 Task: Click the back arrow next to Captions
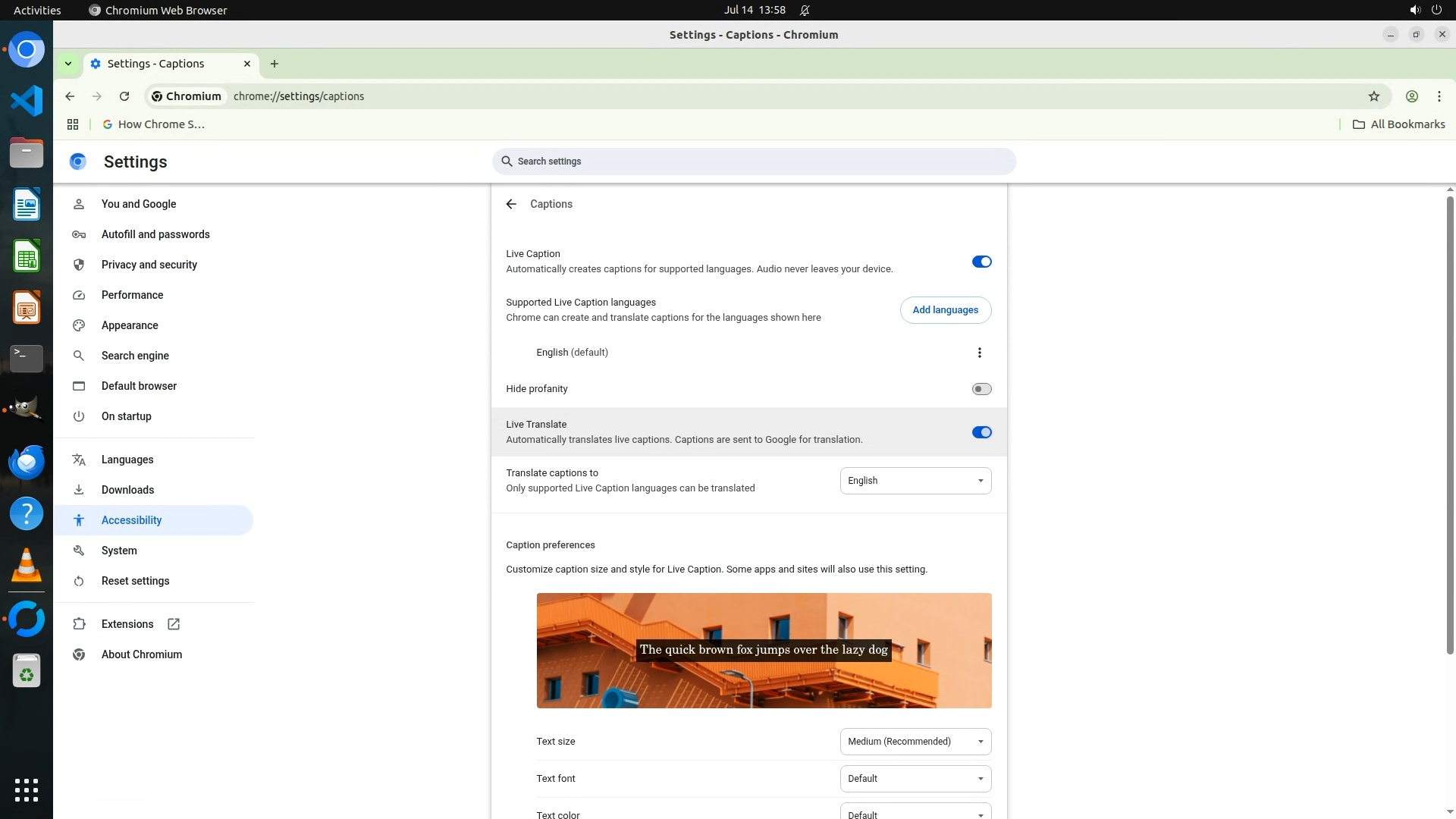[511, 204]
